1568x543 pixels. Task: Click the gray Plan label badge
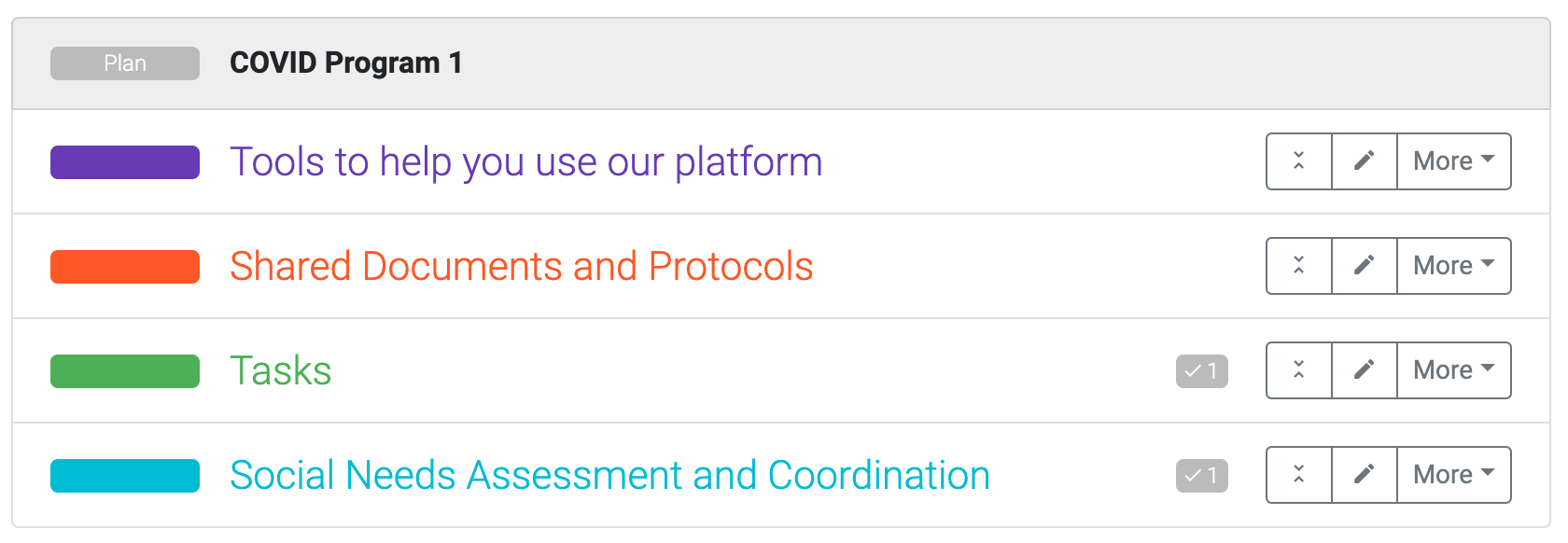(x=125, y=63)
